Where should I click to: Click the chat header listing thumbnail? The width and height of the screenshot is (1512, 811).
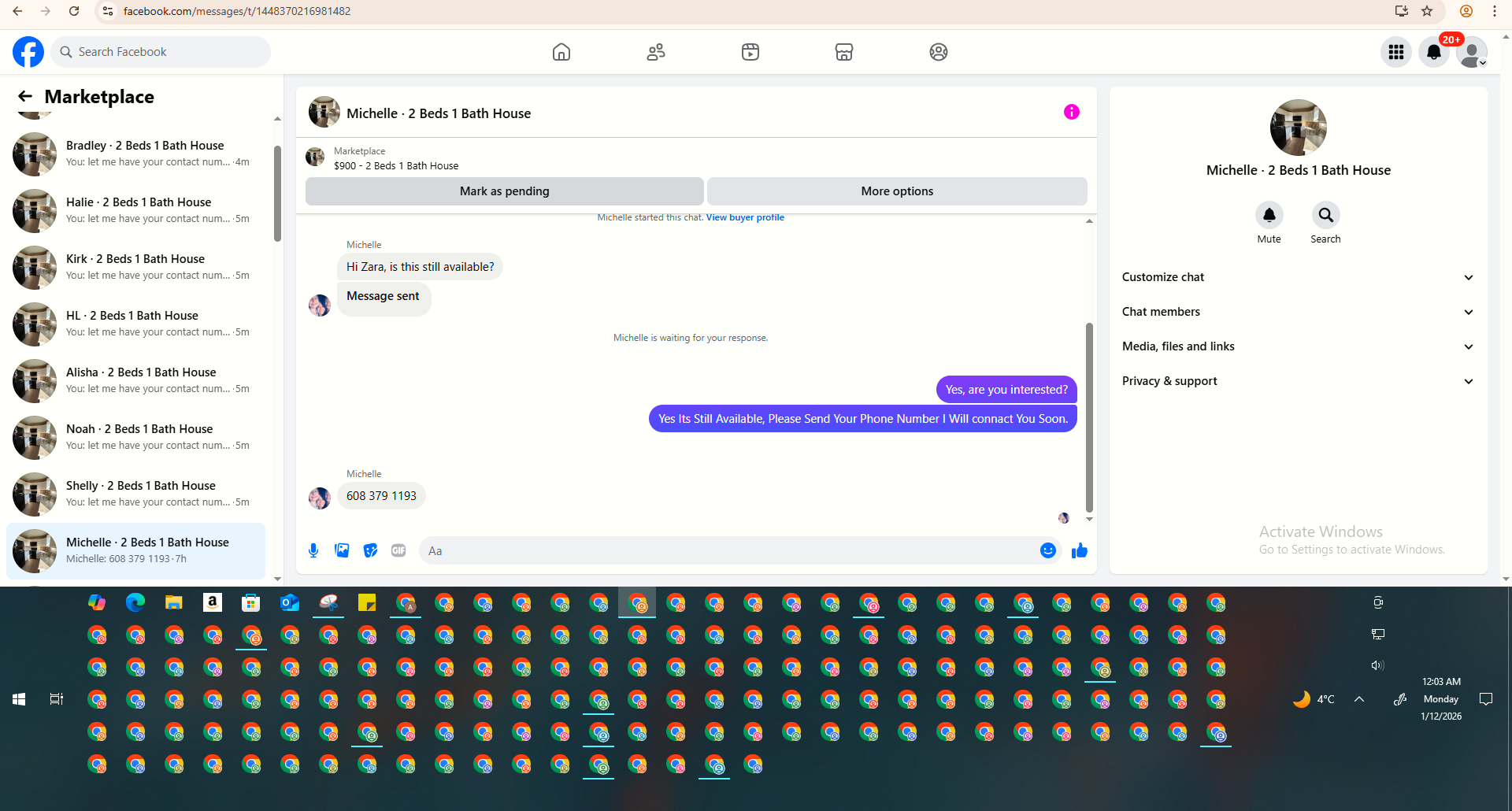point(324,113)
